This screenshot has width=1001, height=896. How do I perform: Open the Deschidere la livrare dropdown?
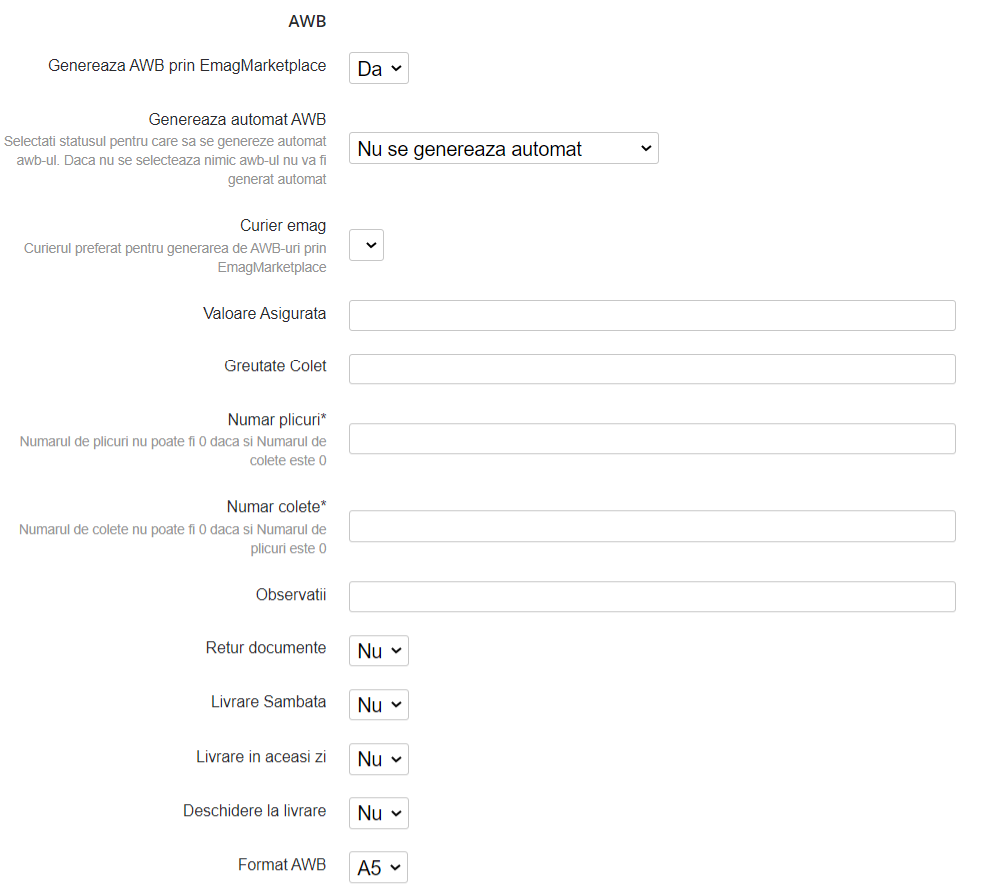[378, 812]
